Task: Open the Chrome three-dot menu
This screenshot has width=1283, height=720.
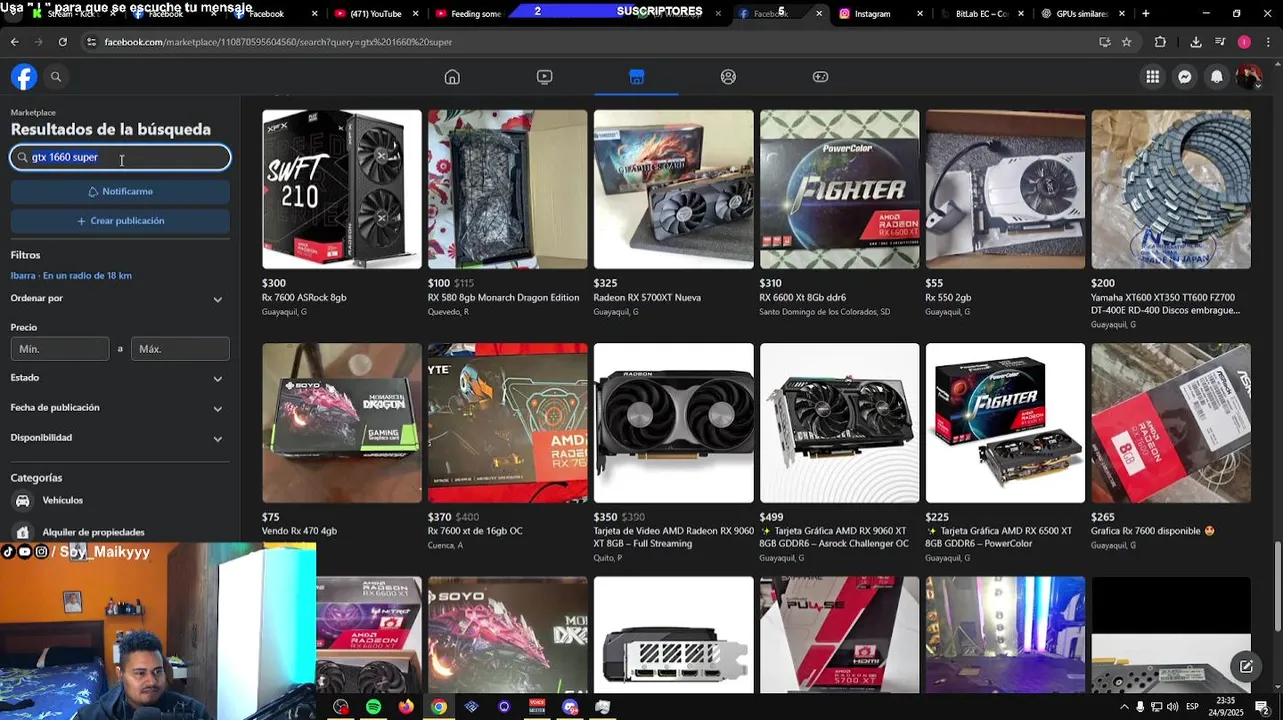Action: click(x=1268, y=42)
